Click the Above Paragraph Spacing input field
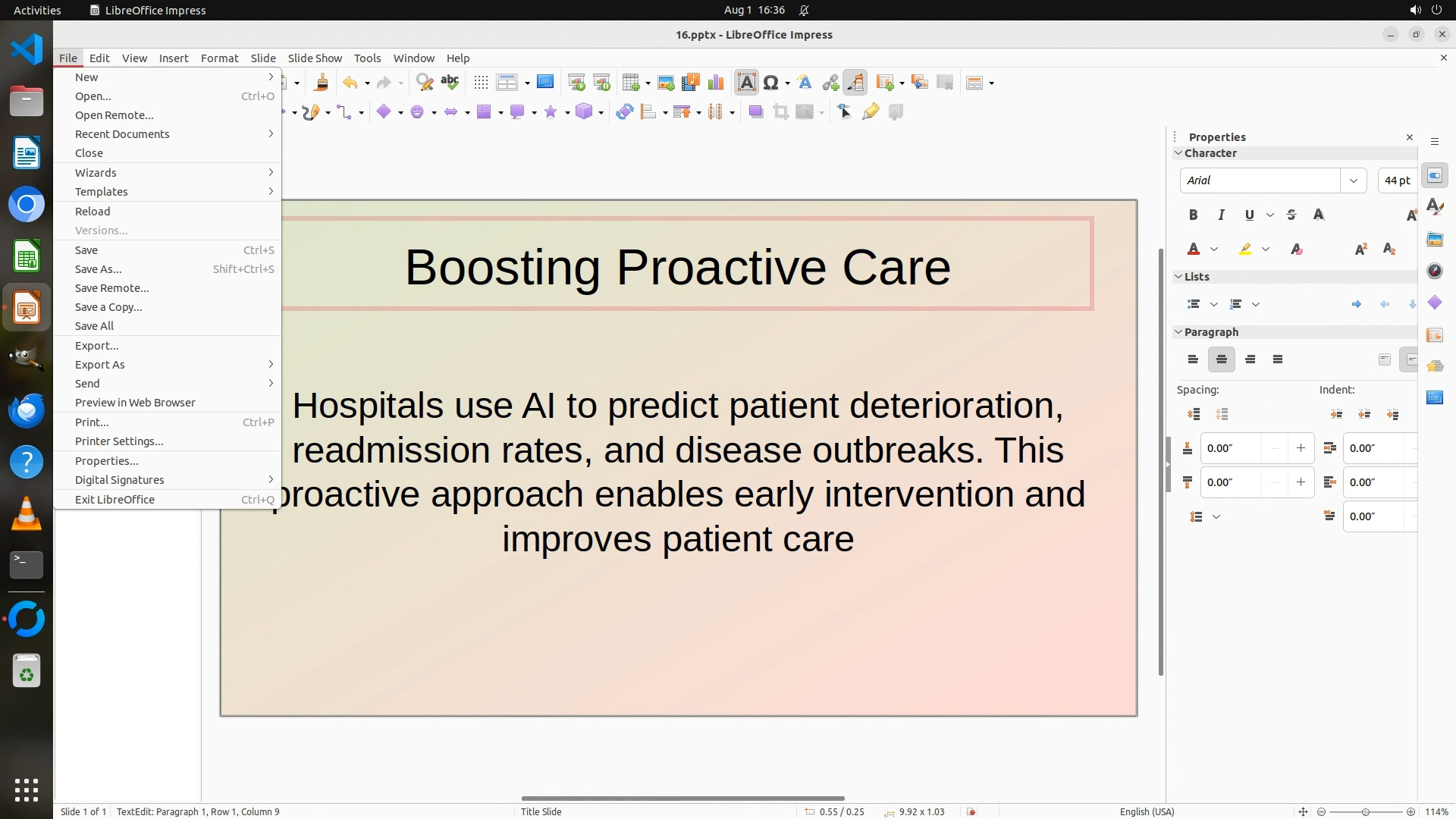 [1230, 448]
